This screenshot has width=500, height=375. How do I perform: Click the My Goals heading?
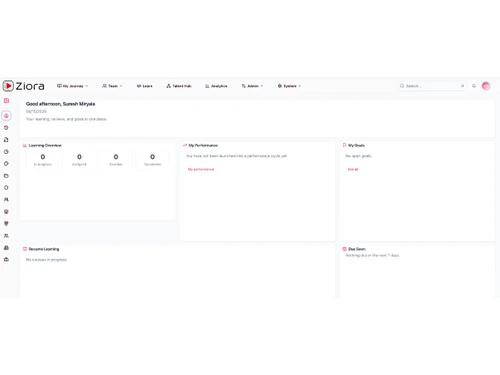point(356,145)
